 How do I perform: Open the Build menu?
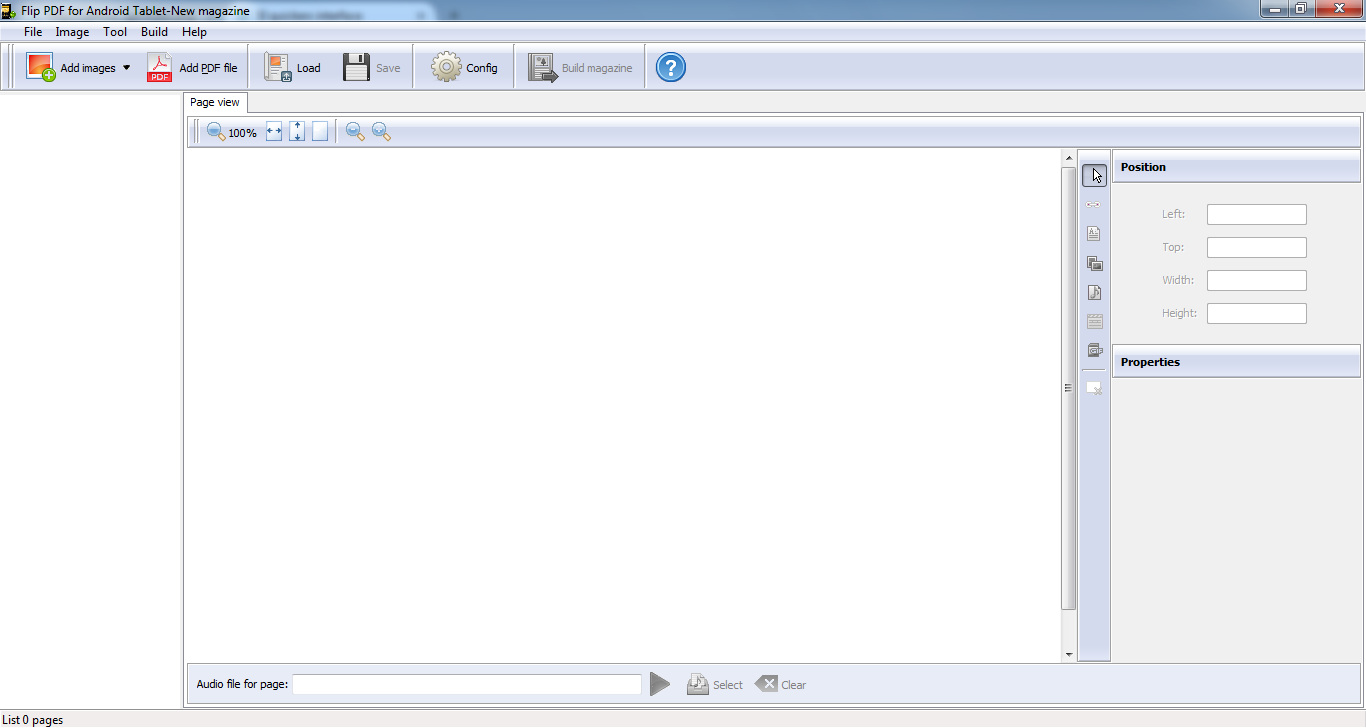[154, 31]
